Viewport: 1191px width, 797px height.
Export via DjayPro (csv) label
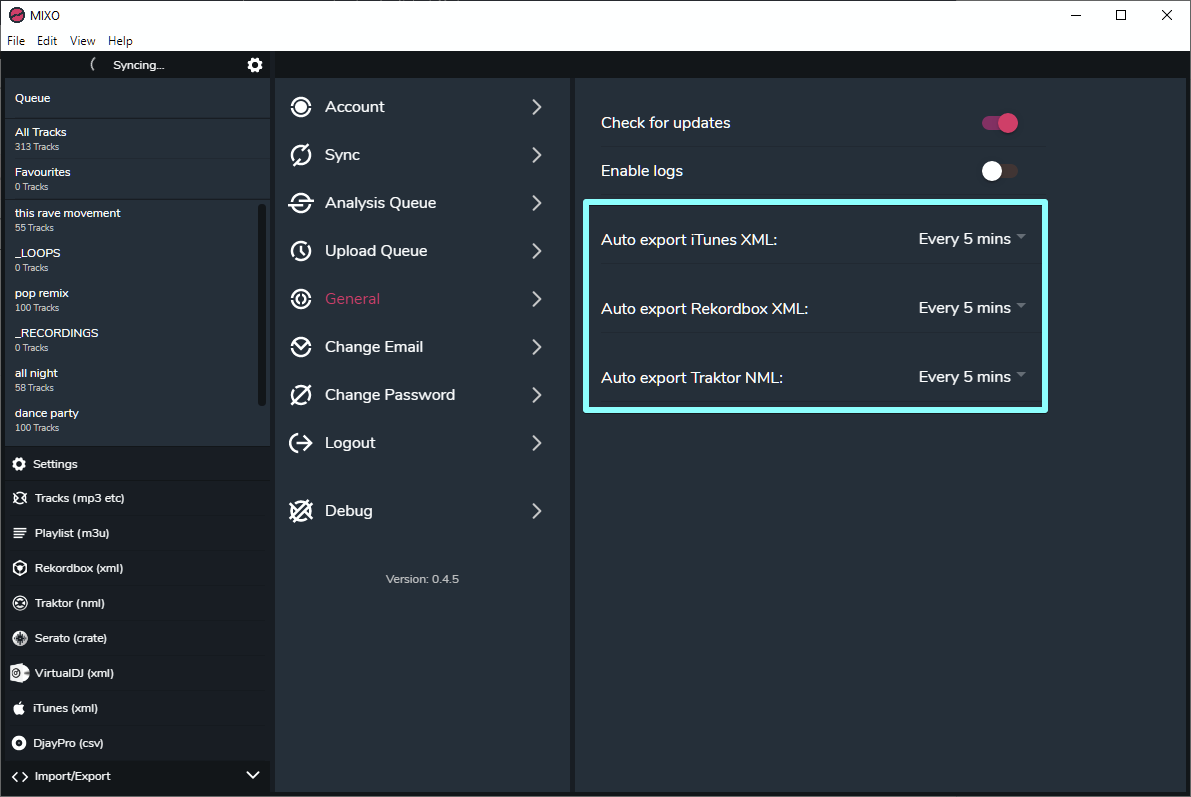[x=68, y=743]
